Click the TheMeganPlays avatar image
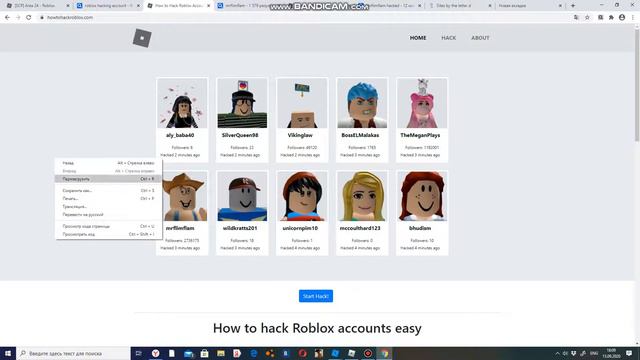Viewport: 640px width, 360px height. click(422, 103)
